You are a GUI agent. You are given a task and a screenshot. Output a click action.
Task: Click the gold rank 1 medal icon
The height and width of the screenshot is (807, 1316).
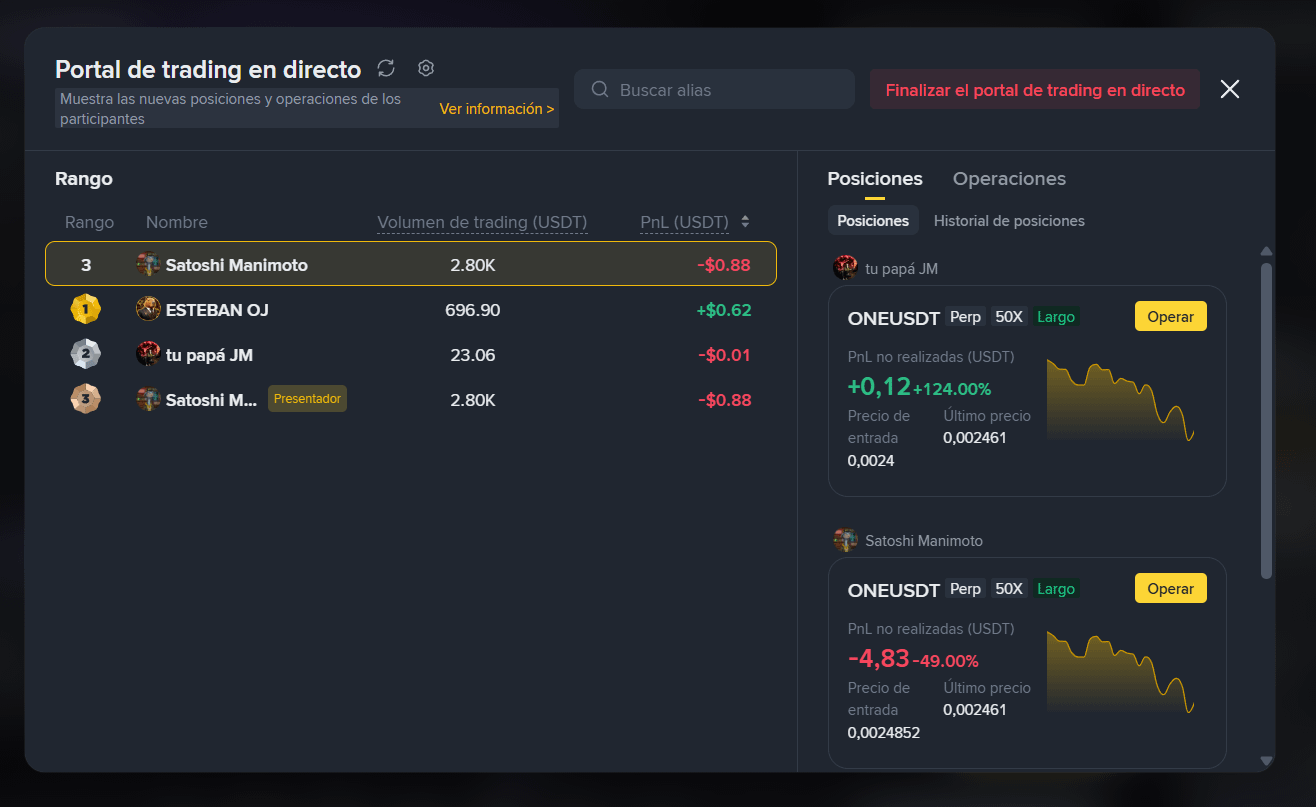pos(85,310)
